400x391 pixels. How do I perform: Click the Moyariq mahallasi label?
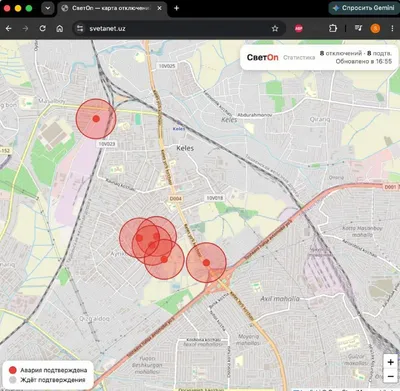pos(248,340)
